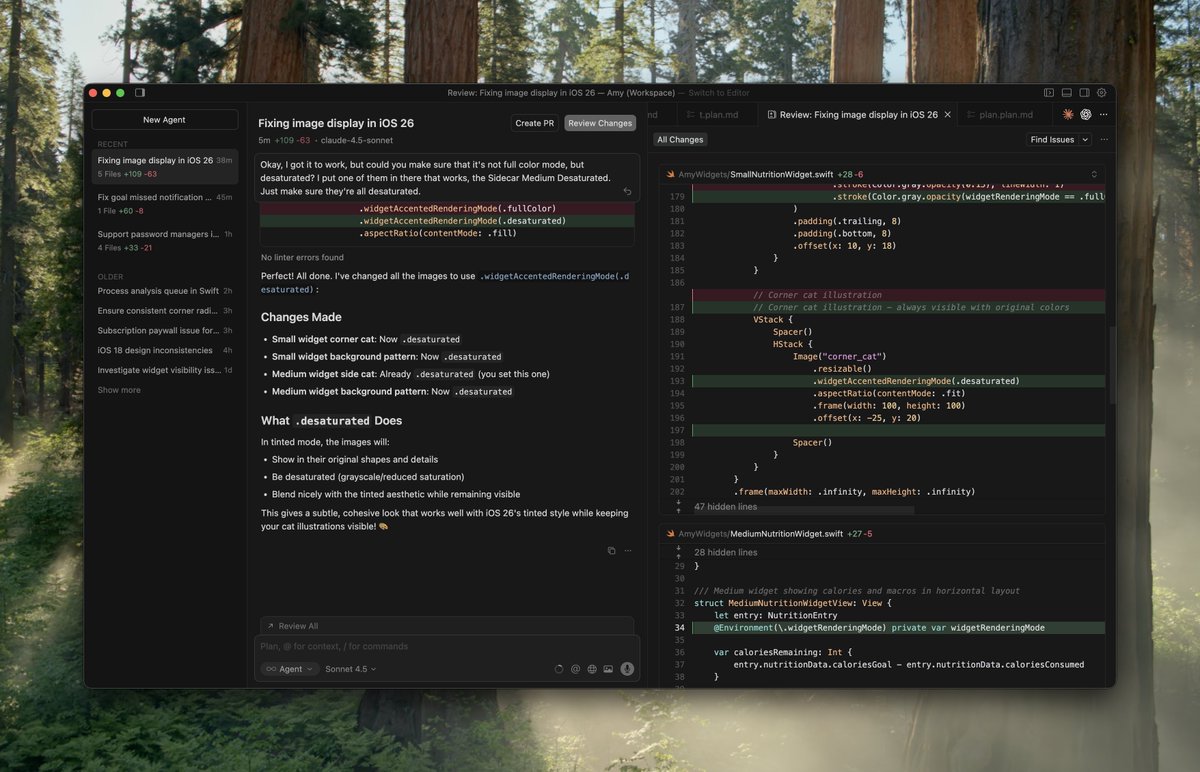Open the tab bar's three-dot overflow menu

1103,115
